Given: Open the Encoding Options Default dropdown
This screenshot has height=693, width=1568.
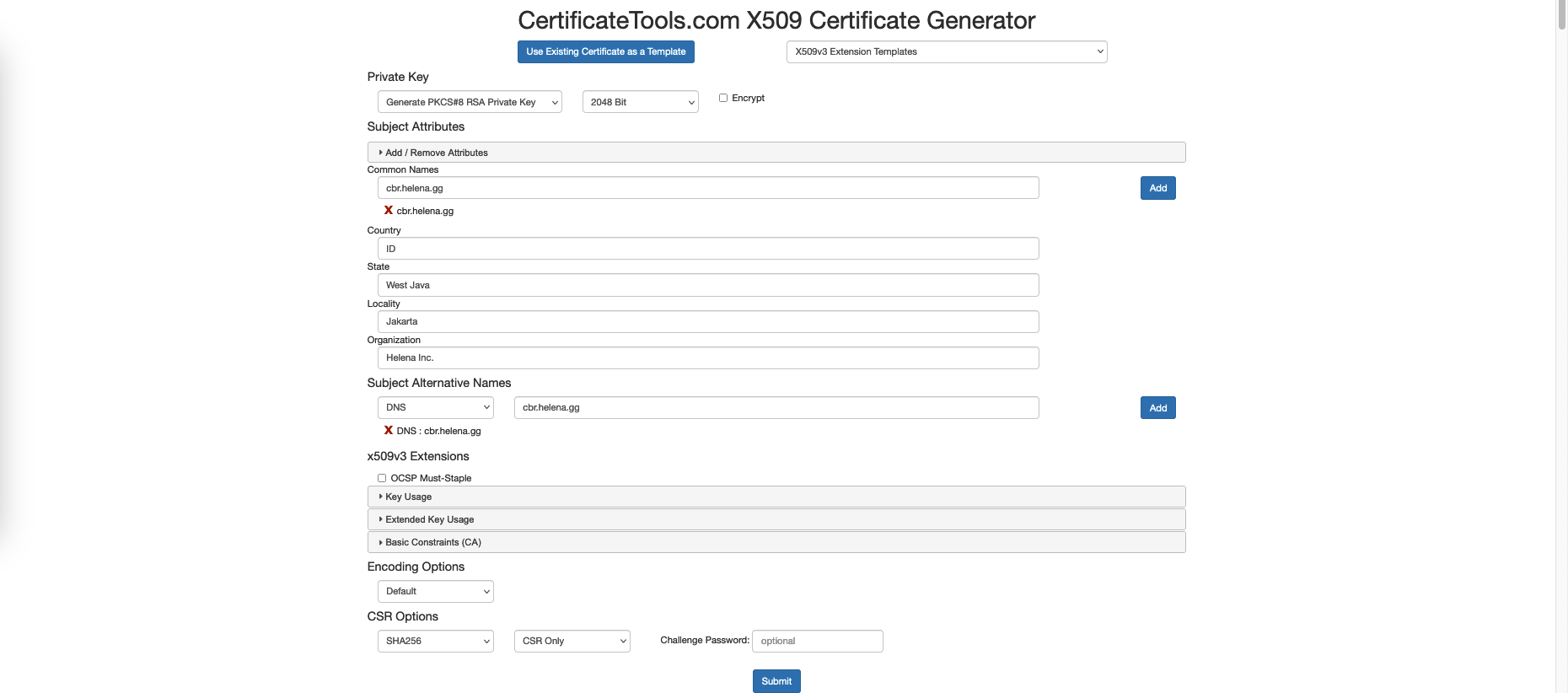Looking at the screenshot, I should click(x=435, y=592).
